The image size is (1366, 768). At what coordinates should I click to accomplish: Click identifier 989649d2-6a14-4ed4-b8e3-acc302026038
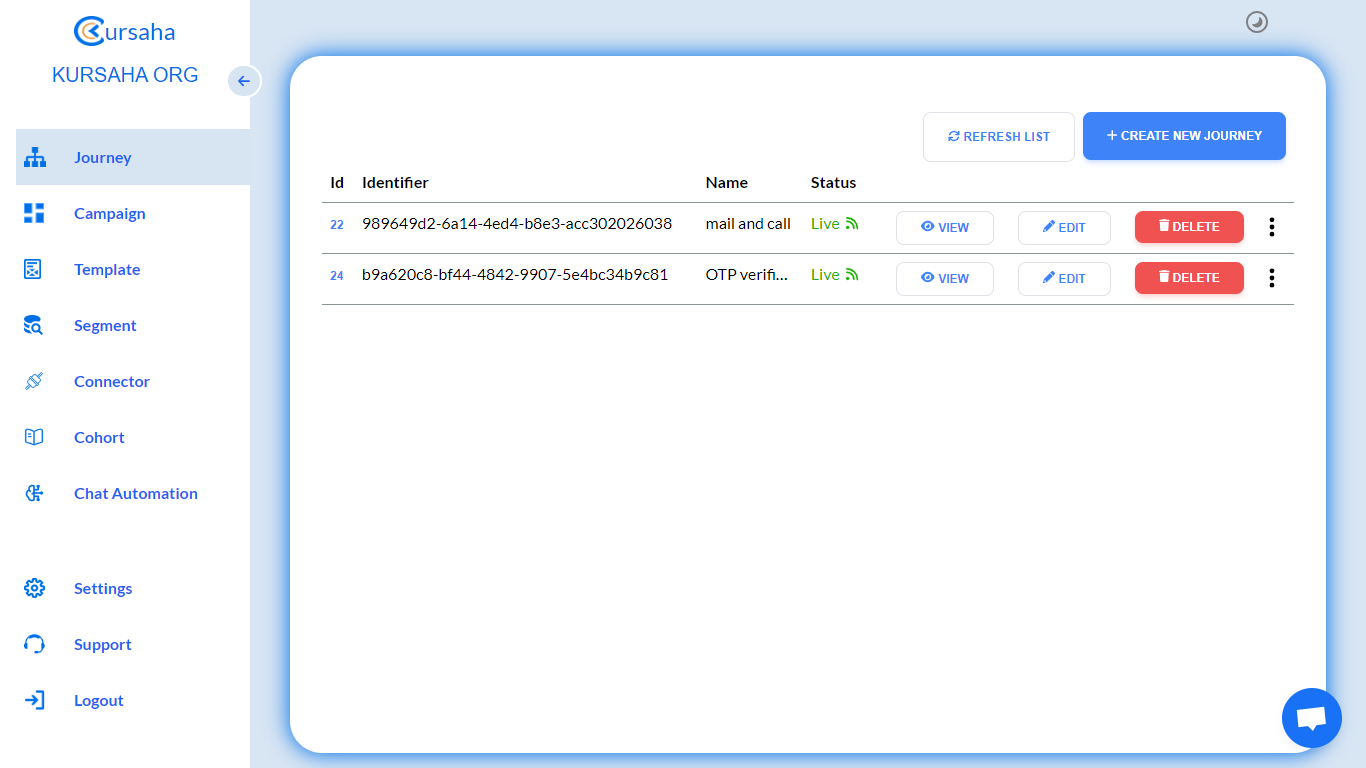tap(517, 224)
